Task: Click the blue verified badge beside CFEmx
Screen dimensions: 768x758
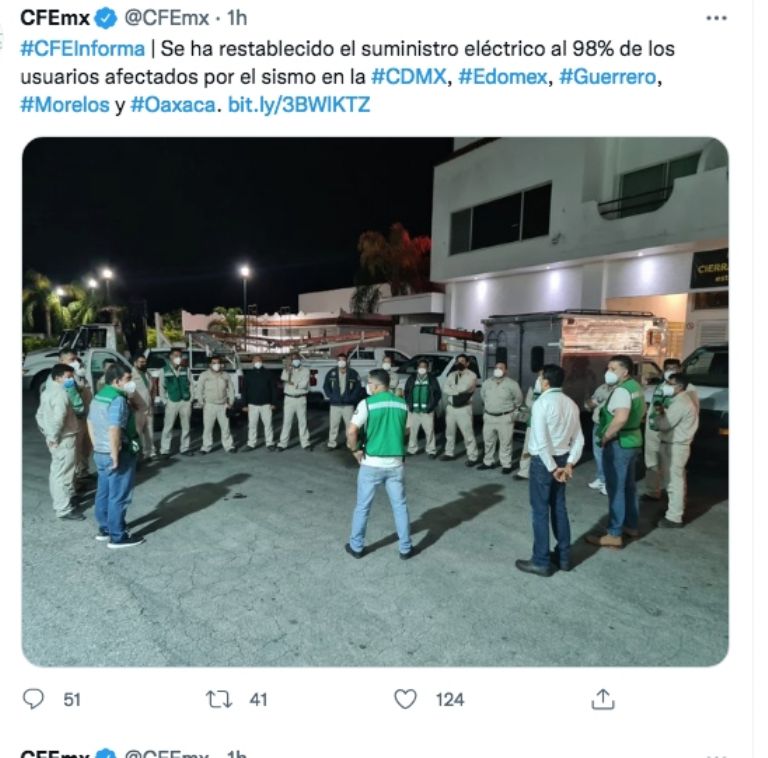Action: click(106, 19)
